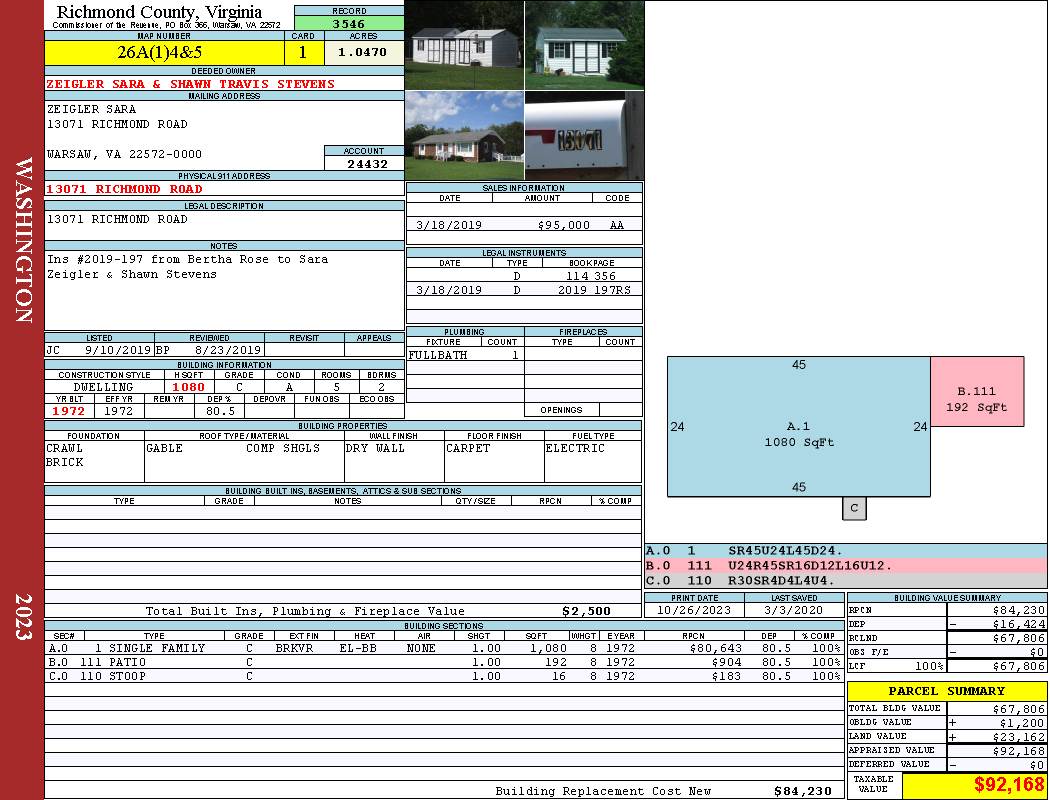
Task: Select the C.0 110 Stoop section row
Action: (x=444, y=676)
